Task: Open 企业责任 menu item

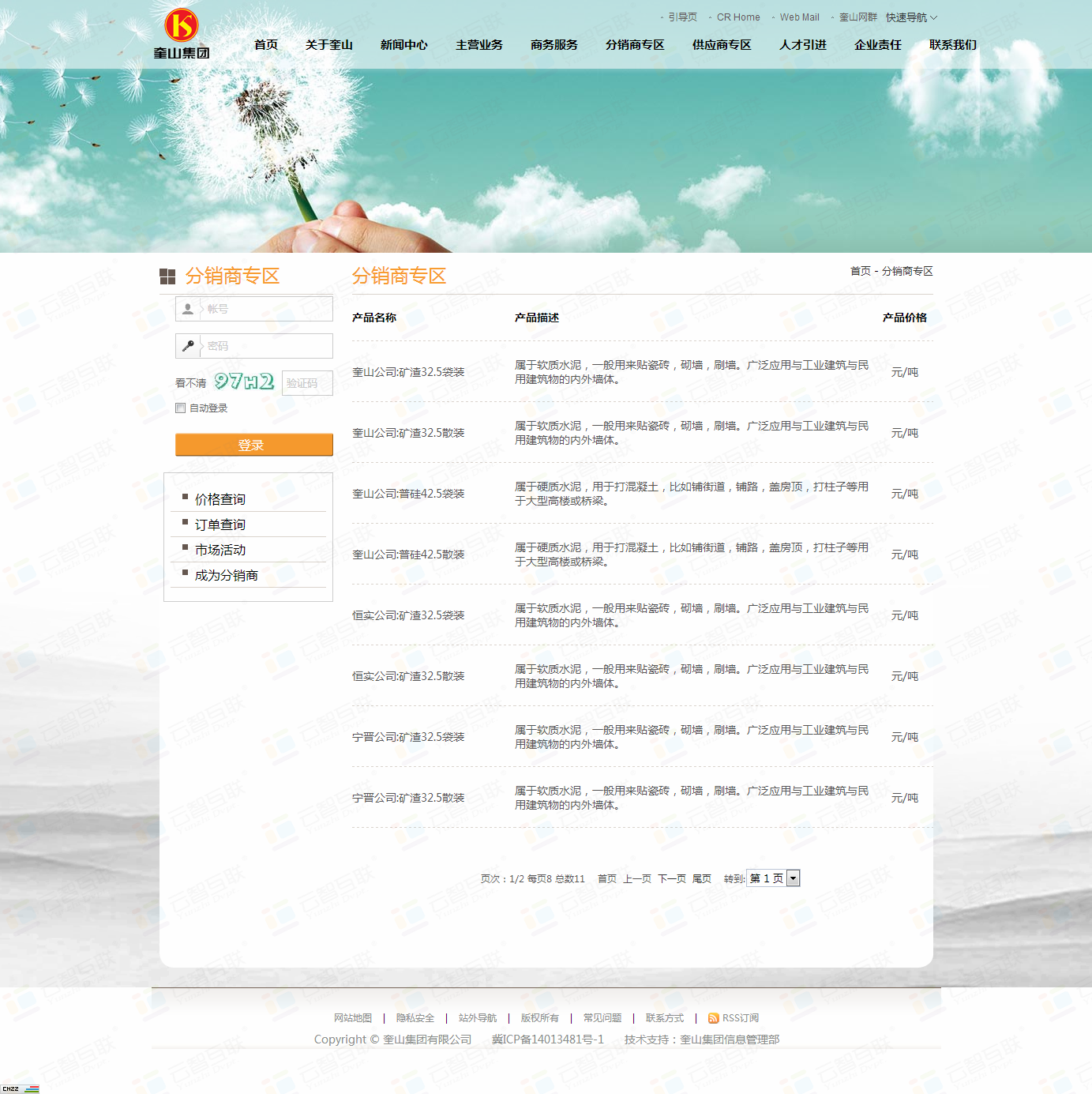Action: click(878, 45)
